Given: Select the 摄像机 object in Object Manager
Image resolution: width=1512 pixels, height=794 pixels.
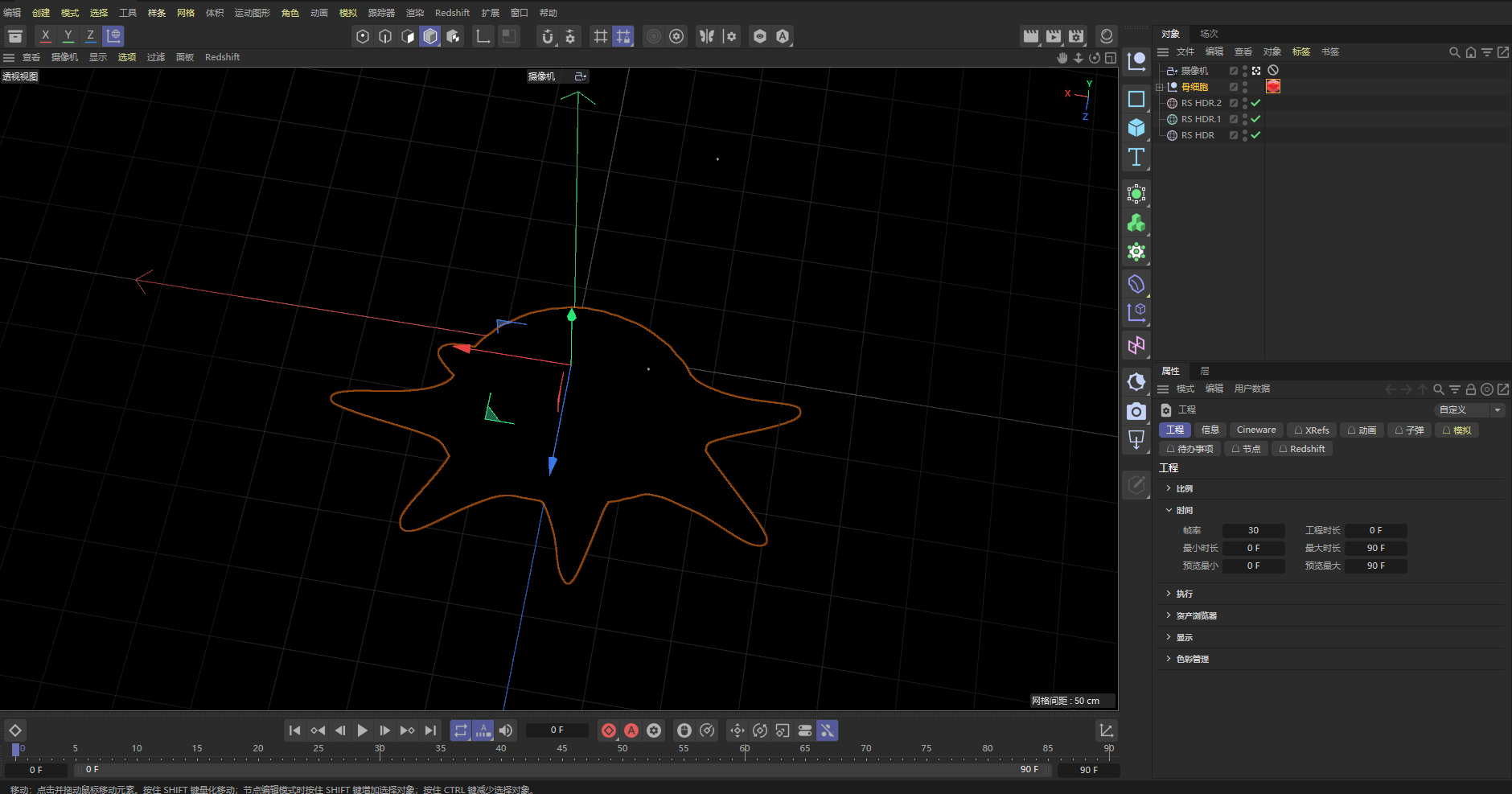Looking at the screenshot, I should point(1194,71).
